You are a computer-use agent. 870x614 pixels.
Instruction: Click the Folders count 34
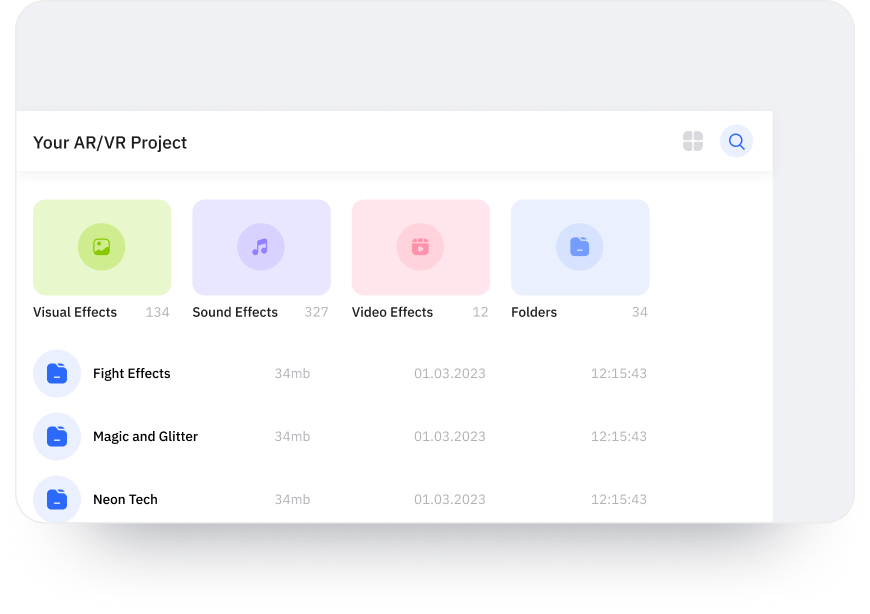click(640, 312)
